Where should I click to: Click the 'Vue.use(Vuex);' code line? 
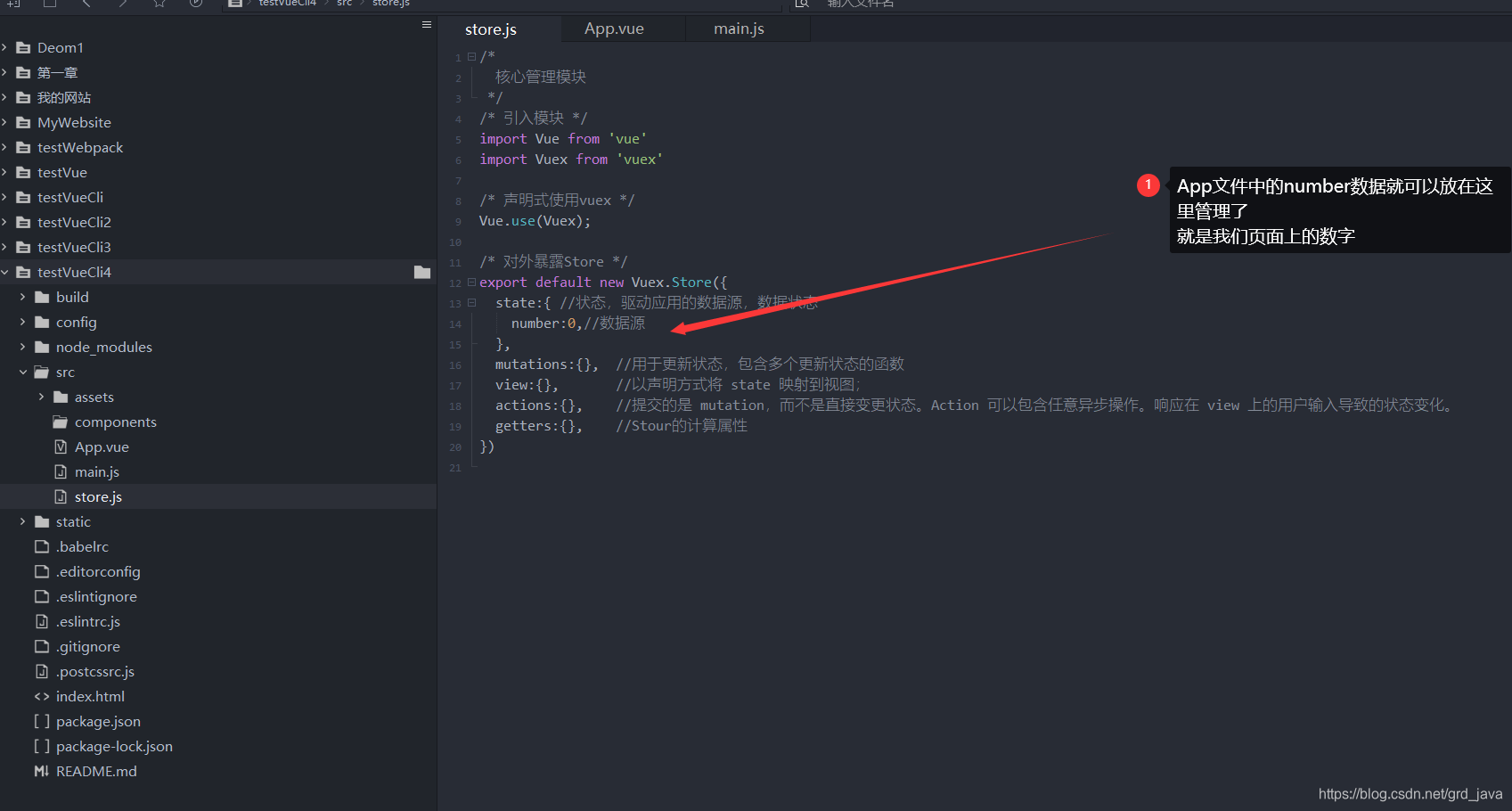[535, 221]
